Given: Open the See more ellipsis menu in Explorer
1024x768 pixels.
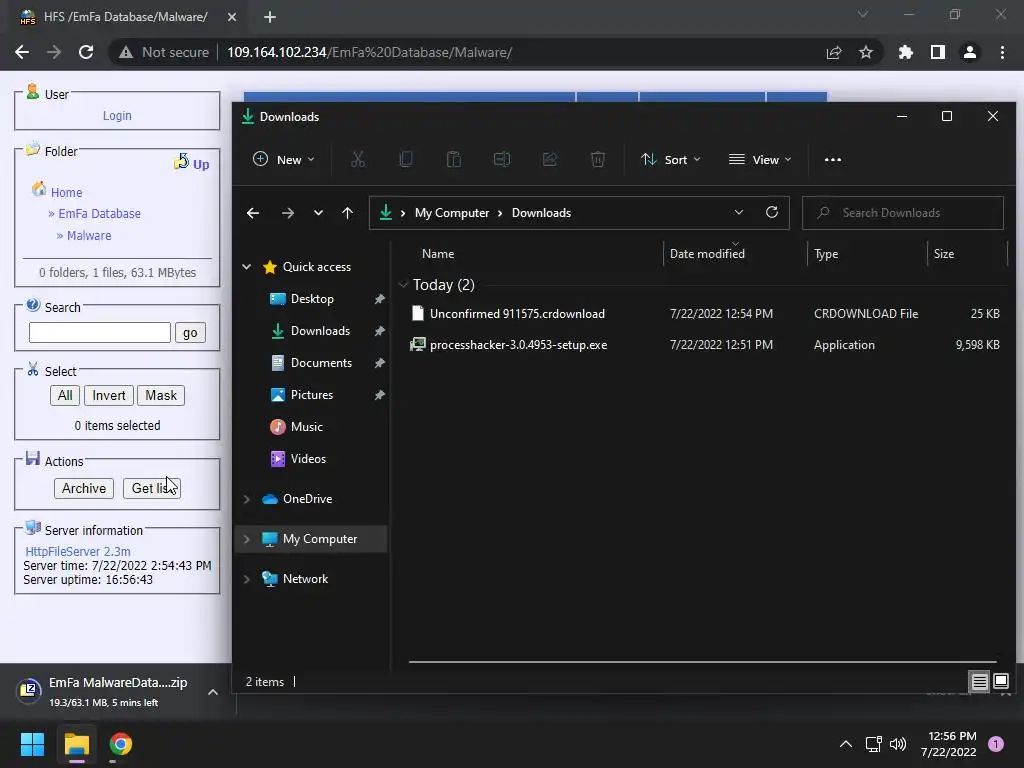Looking at the screenshot, I should click(833, 159).
